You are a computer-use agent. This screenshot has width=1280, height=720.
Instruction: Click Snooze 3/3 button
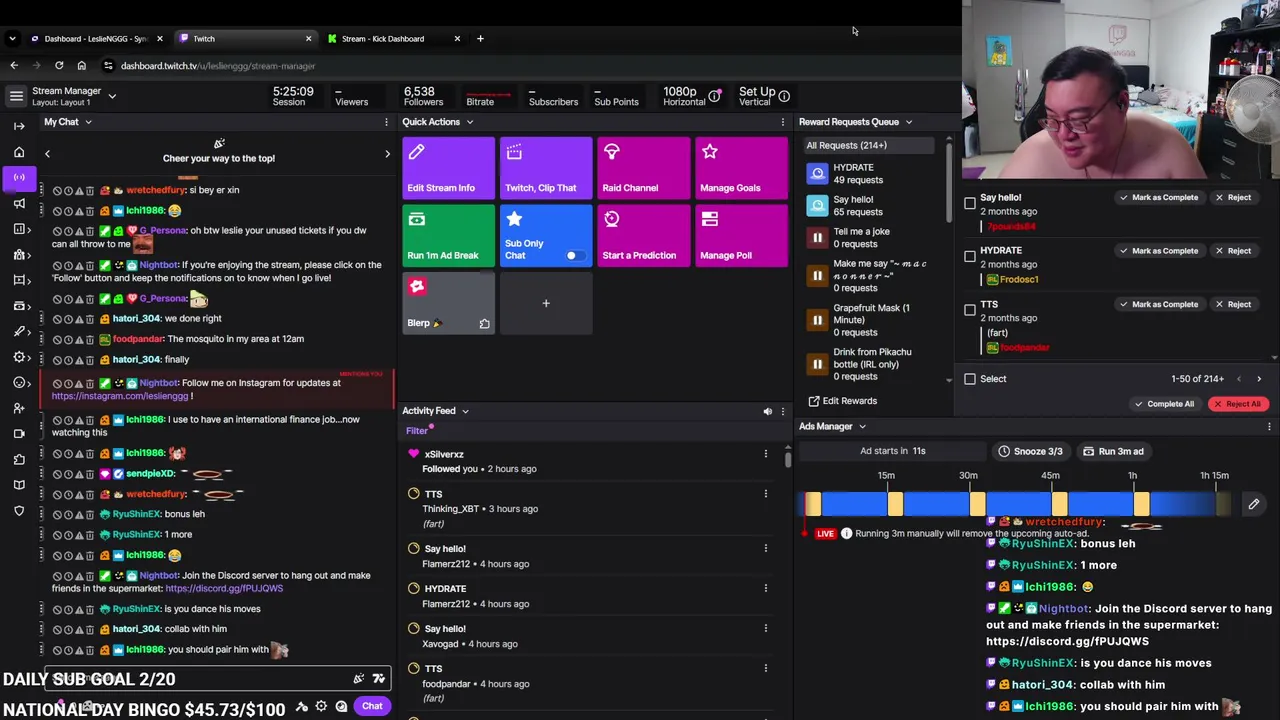(1030, 451)
